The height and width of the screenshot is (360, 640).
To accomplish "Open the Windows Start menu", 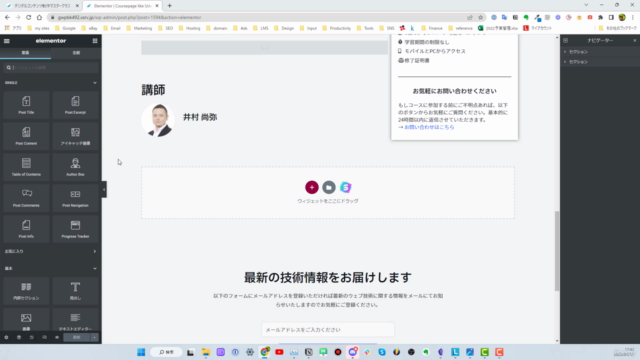I will click(141, 352).
